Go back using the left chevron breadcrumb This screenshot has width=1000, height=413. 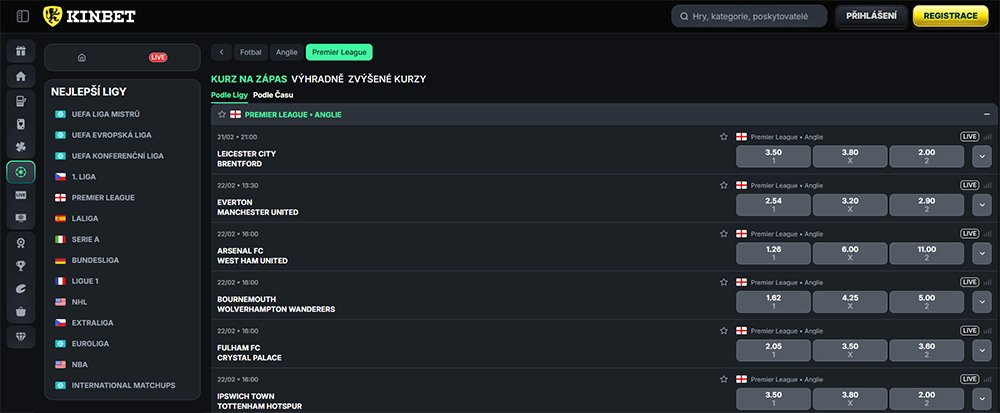(x=221, y=52)
